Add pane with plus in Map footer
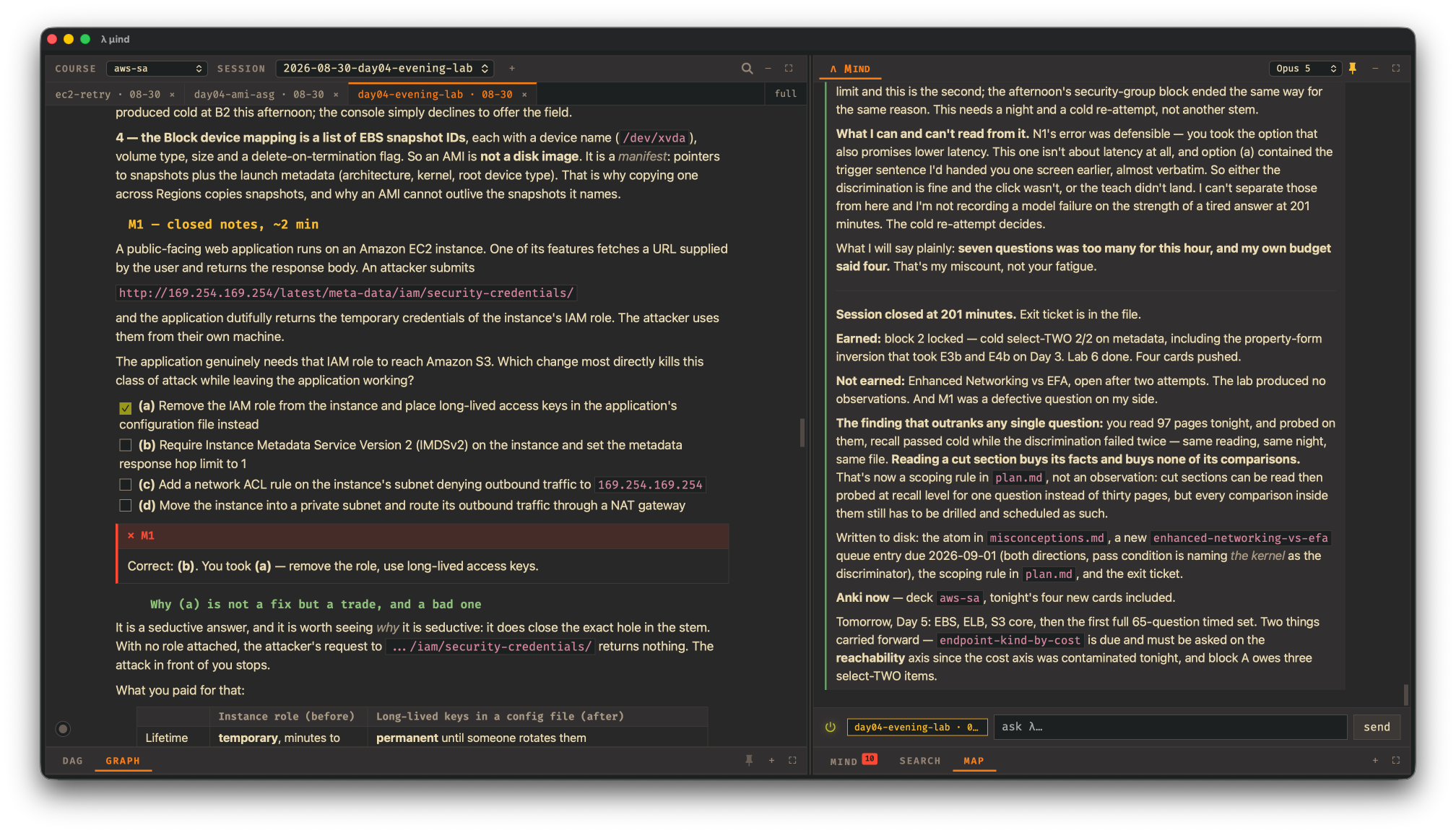Viewport: 1456px width, 833px height. [x=1375, y=760]
